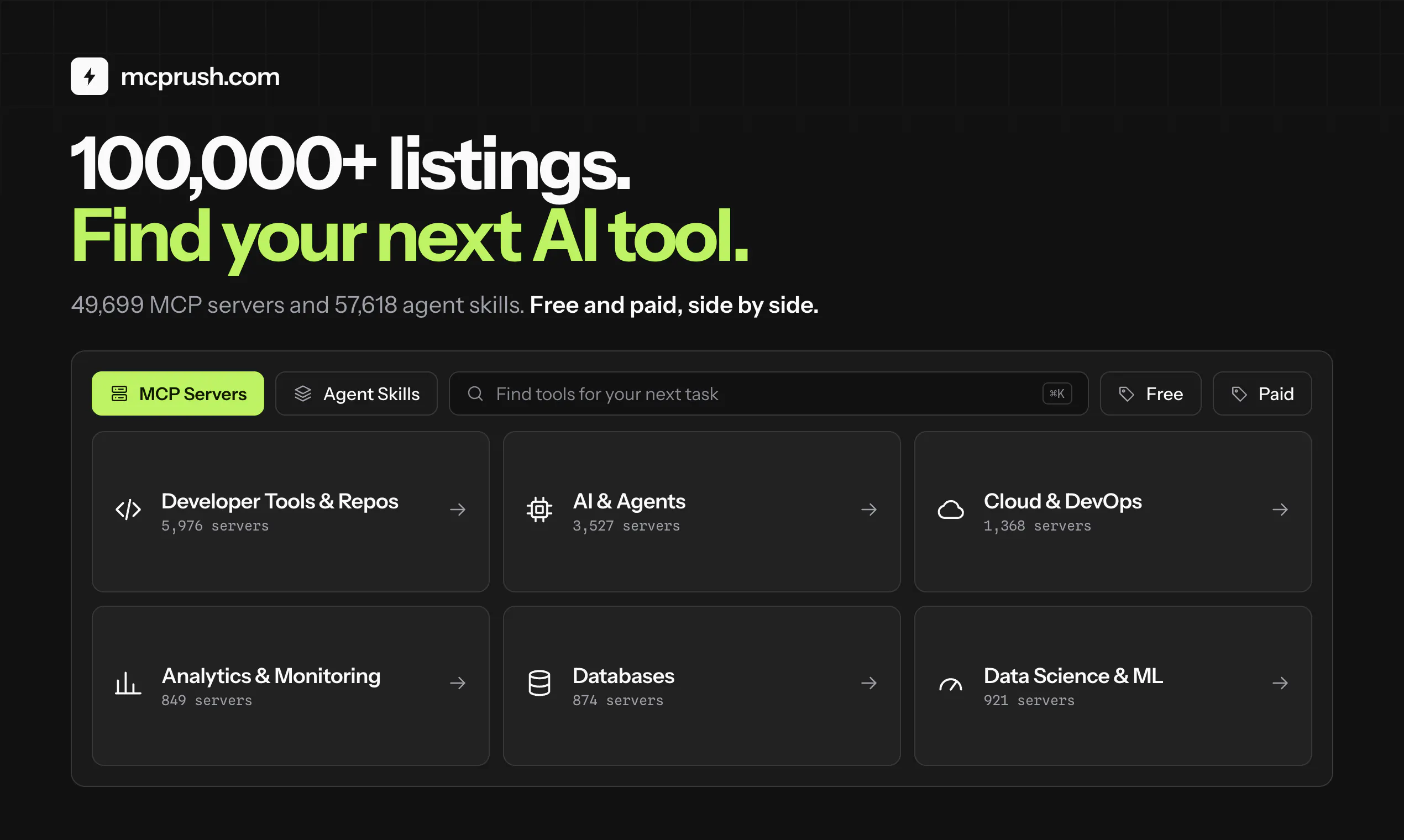
Task: Switch to the MCP Servers tab
Action: (178, 393)
